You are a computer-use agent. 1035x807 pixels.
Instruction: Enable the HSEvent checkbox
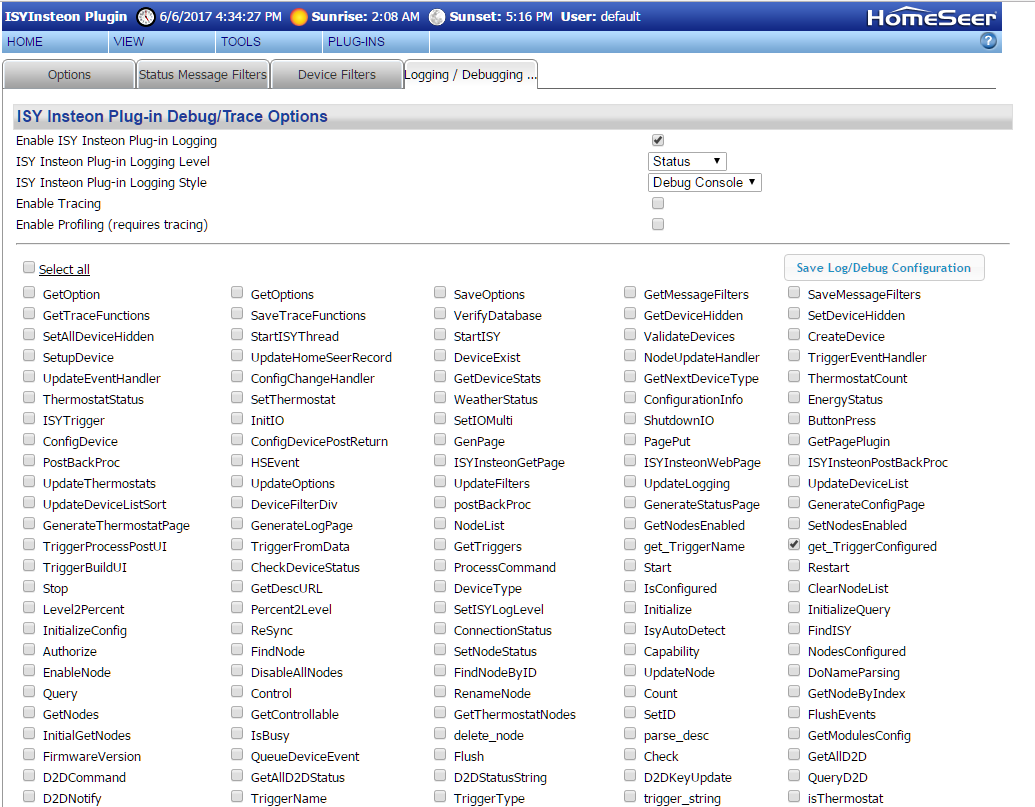(237, 461)
